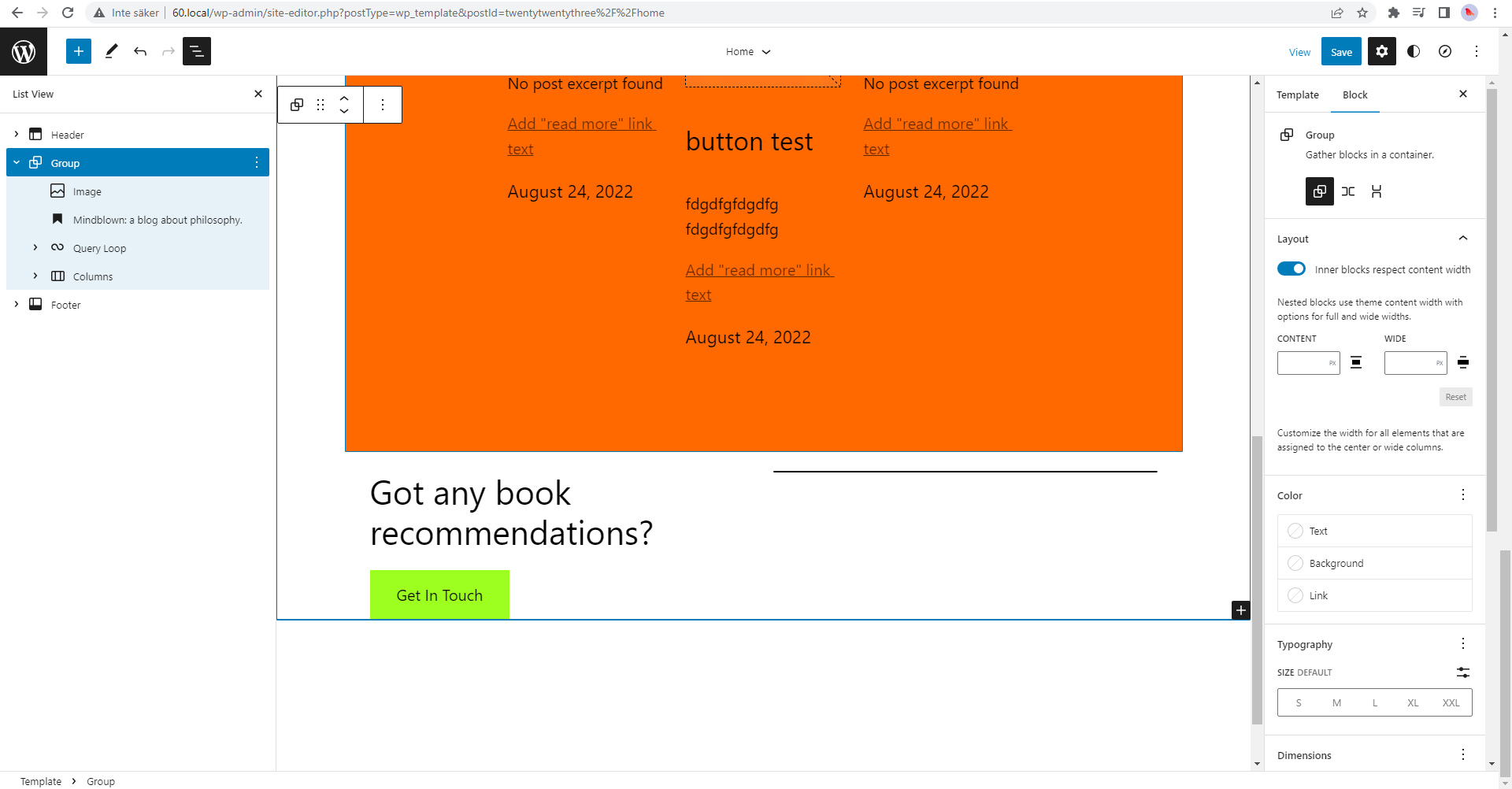The width and height of the screenshot is (1512, 789).
Task: Expand the Footer item in List View
Action: coord(17,304)
